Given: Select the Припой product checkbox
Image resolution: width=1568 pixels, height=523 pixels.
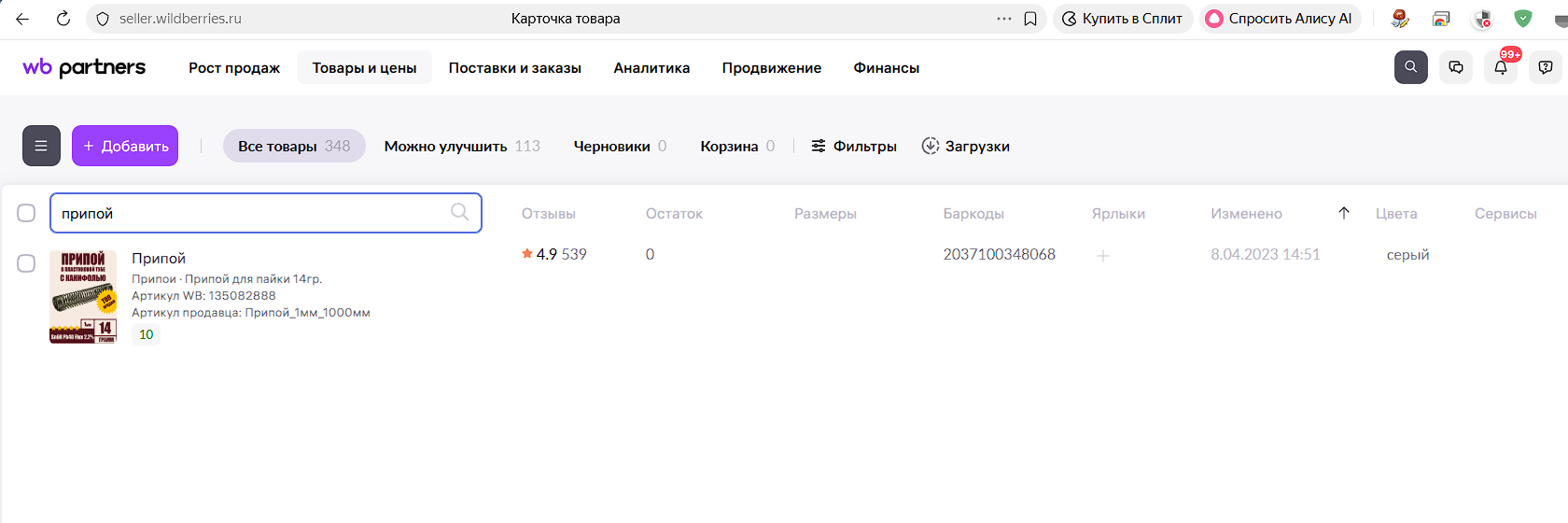Looking at the screenshot, I should coord(26,263).
